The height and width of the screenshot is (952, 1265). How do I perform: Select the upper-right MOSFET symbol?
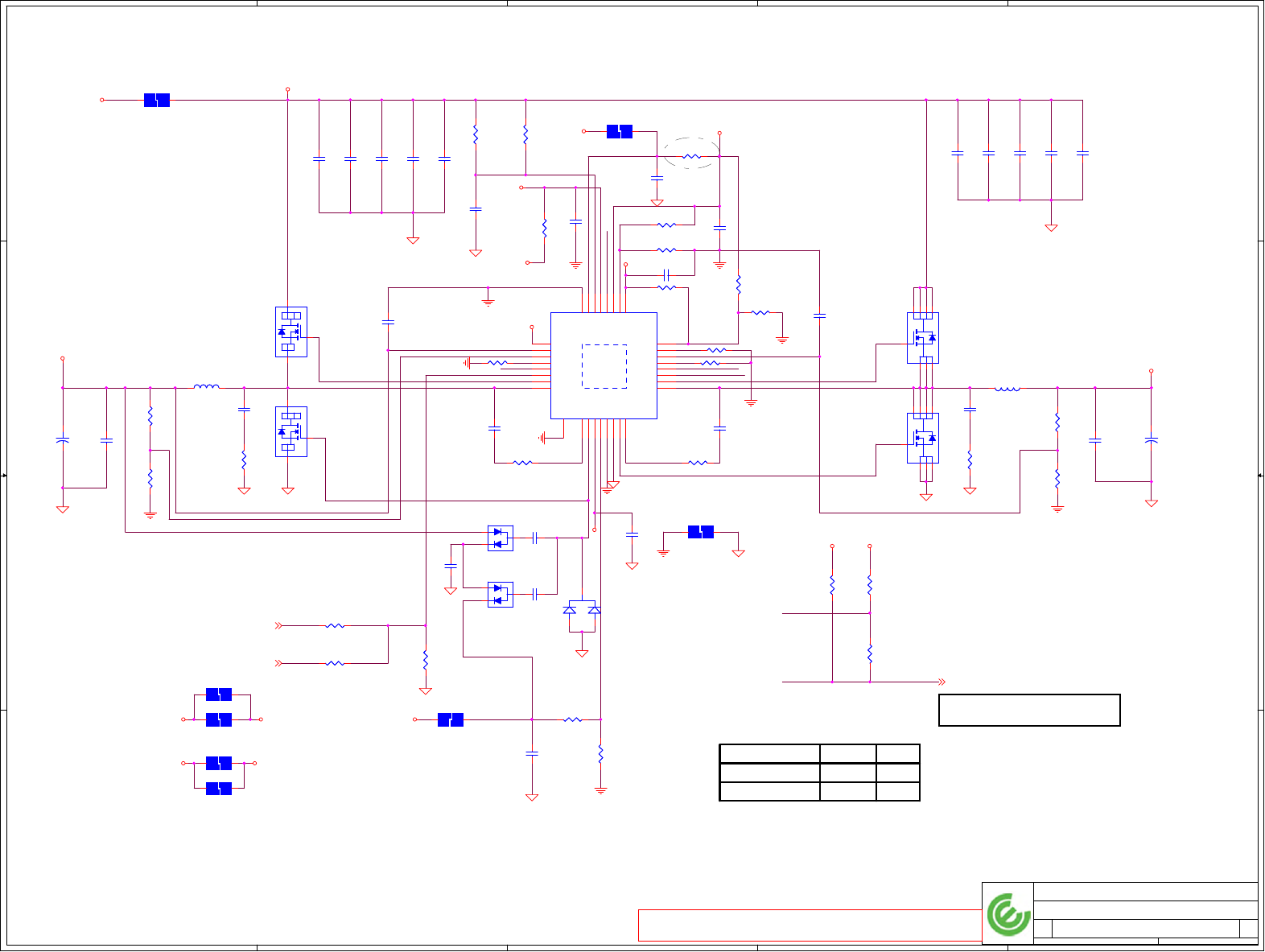[x=923, y=338]
